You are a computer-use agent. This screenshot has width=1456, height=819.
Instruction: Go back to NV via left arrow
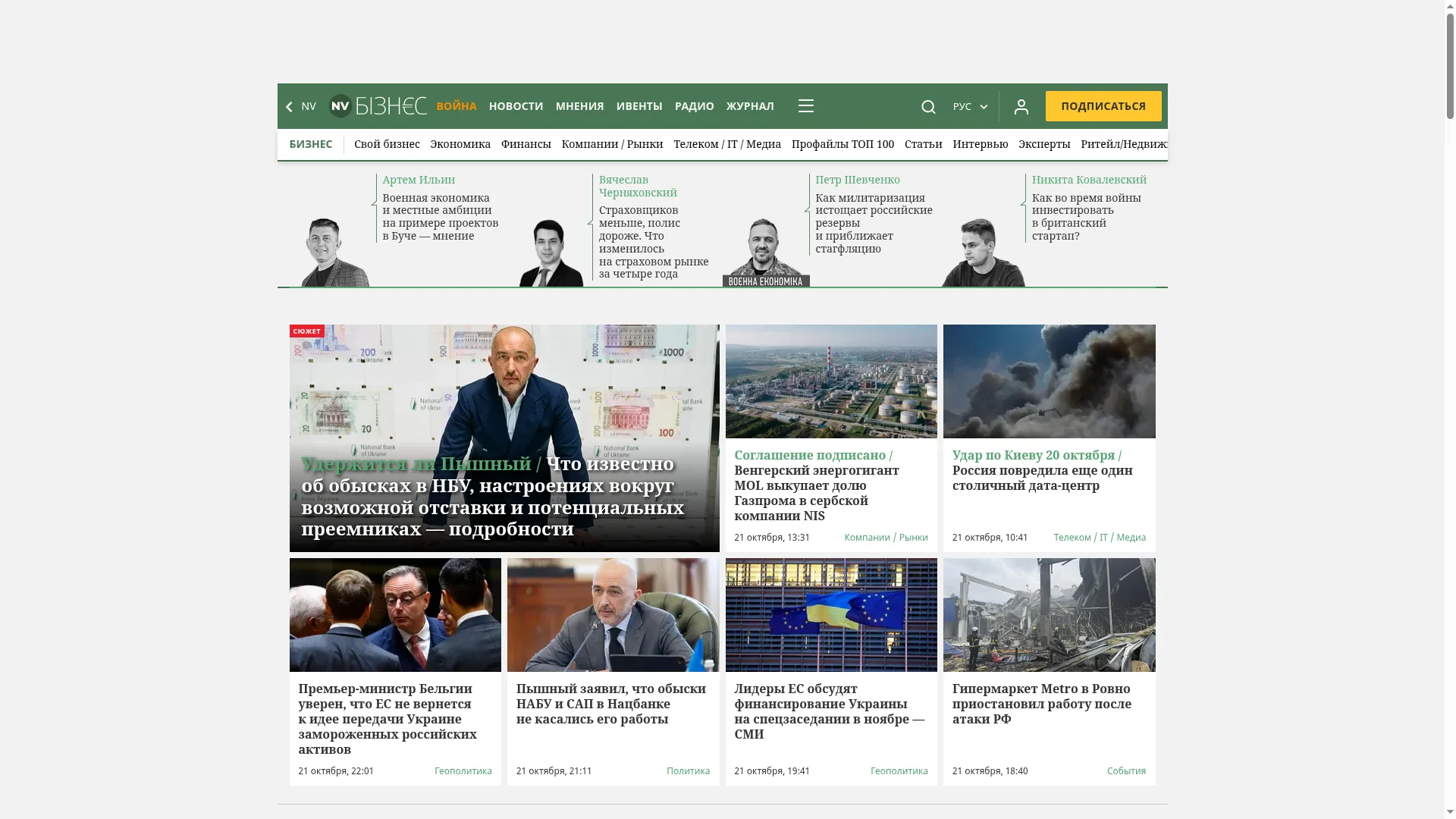click(301, 106)
